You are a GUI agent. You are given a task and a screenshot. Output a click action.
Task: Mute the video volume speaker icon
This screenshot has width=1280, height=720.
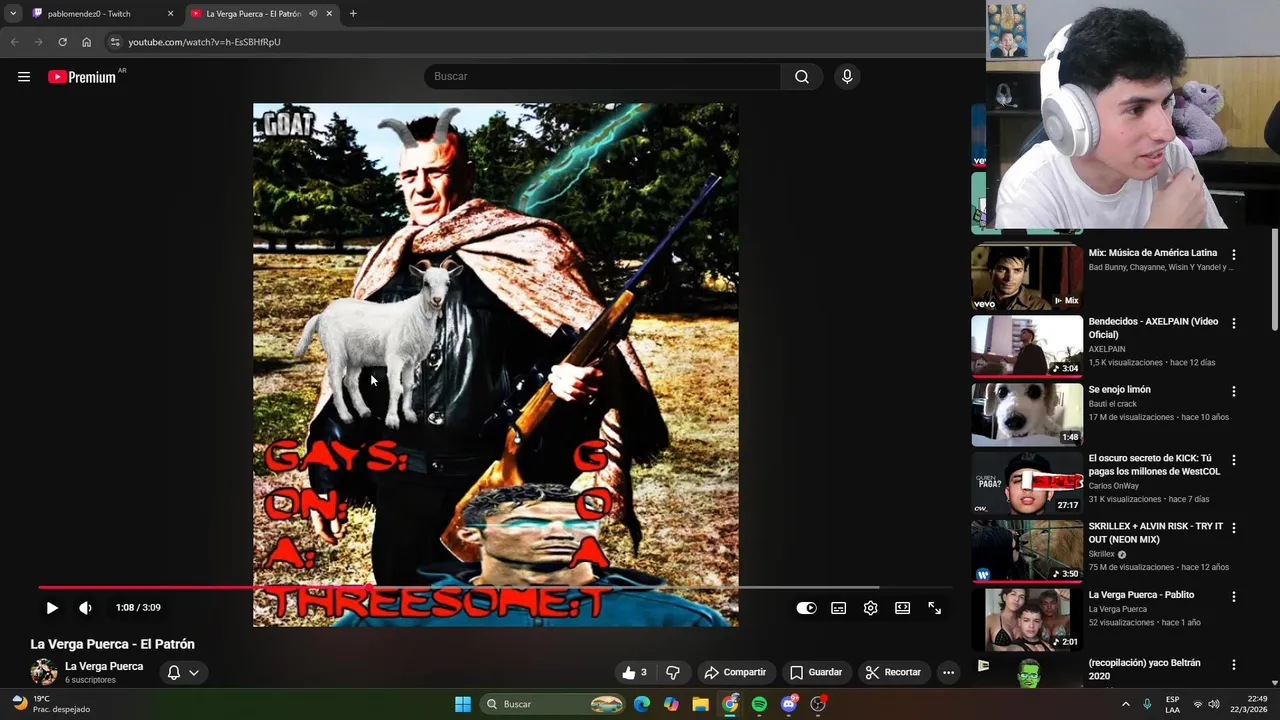85,608
